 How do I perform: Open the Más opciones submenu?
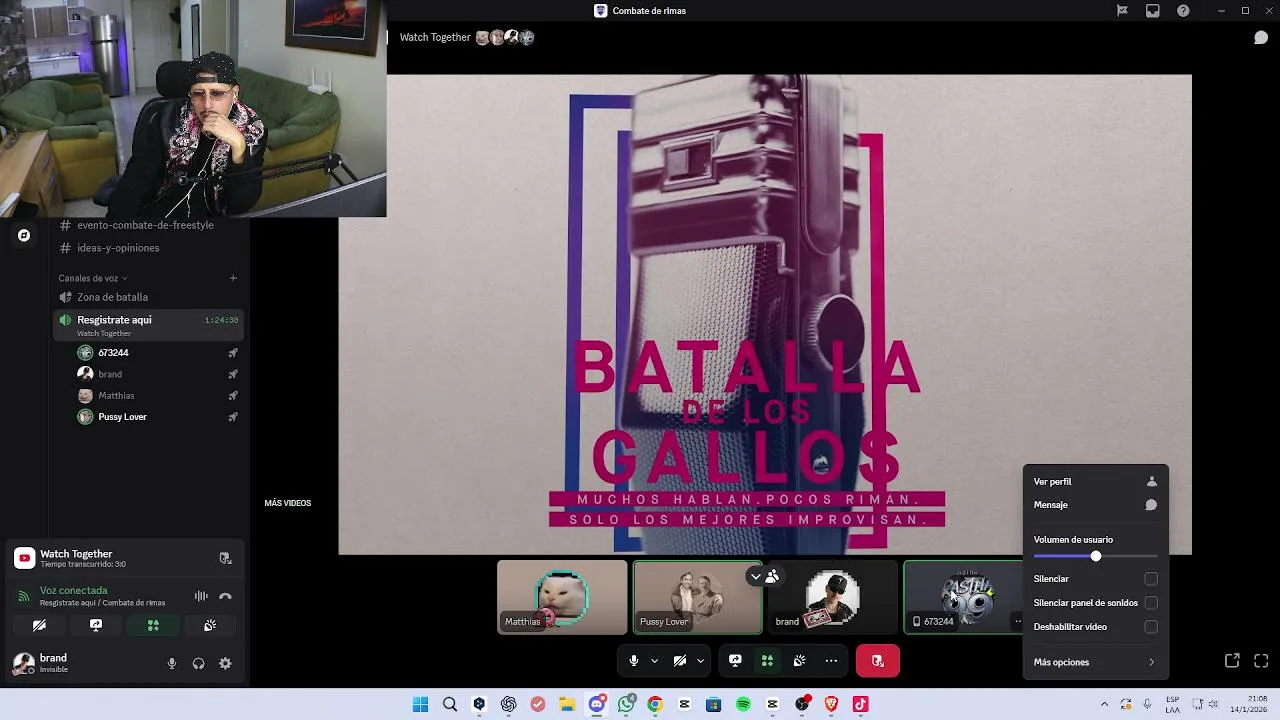point(1095,662)
